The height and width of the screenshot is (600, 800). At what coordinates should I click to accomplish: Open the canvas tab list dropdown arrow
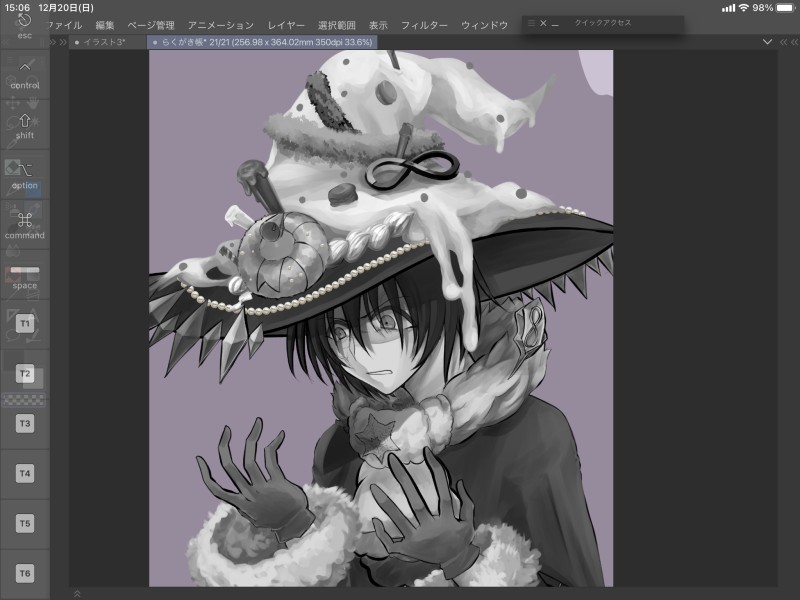(767, 42)
